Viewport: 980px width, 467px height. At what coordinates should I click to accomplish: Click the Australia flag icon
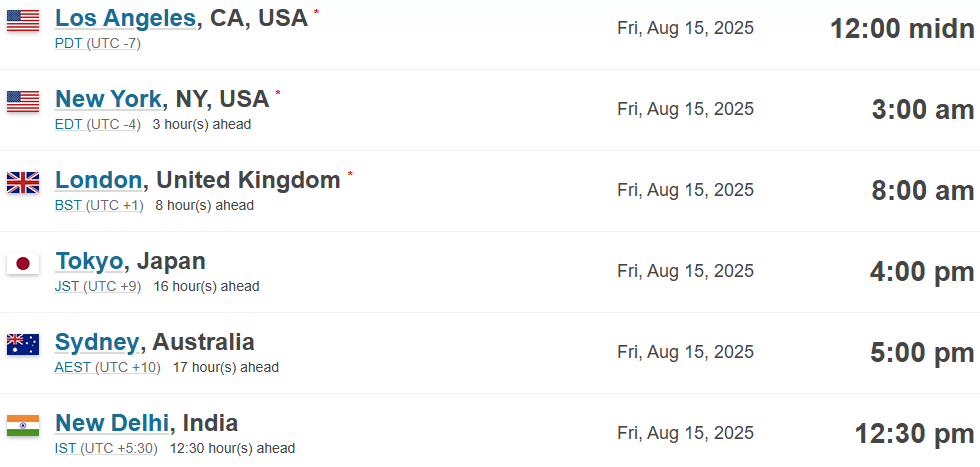[x=23, y=344]
